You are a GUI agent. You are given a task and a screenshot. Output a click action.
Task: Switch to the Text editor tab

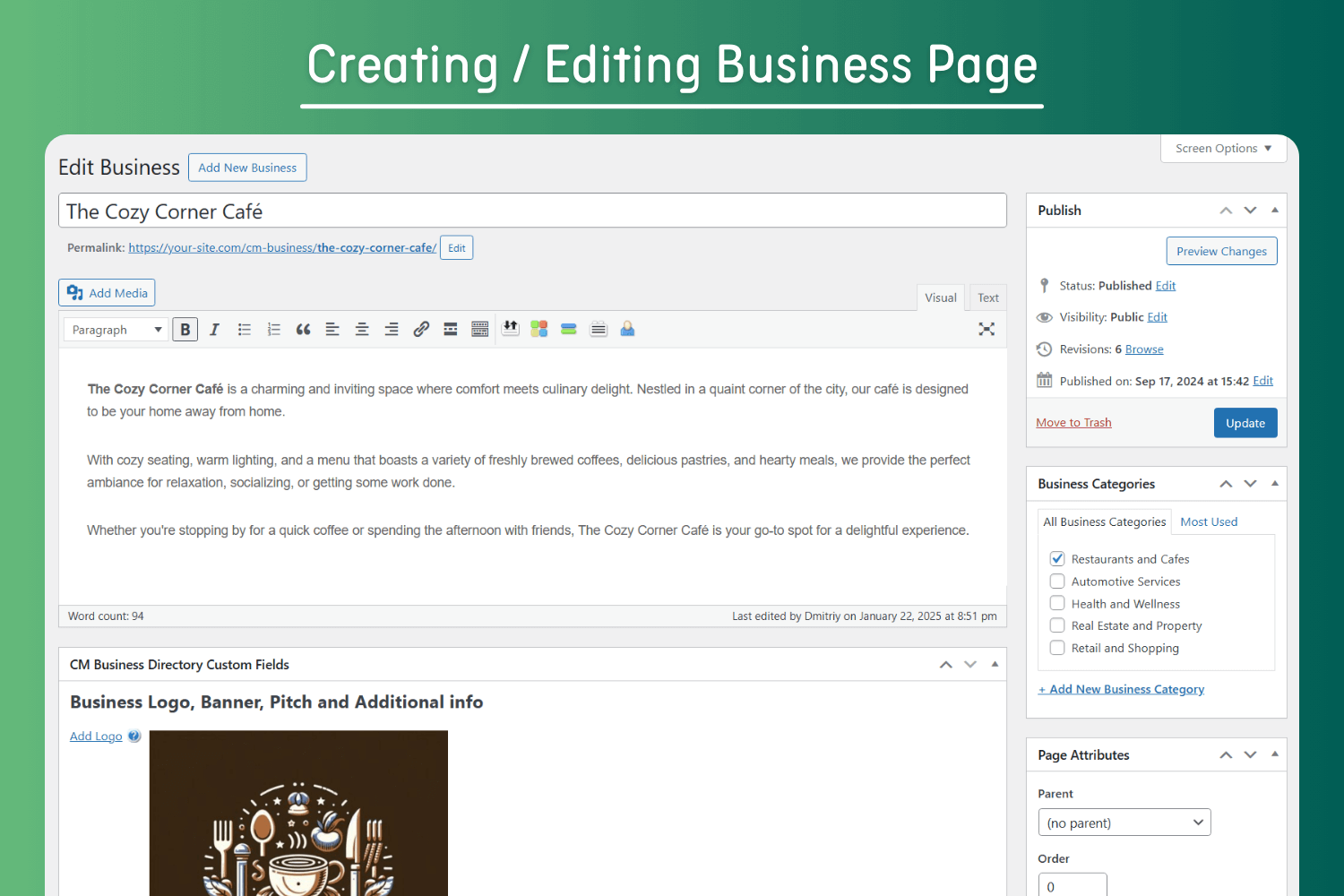(988, 297)
